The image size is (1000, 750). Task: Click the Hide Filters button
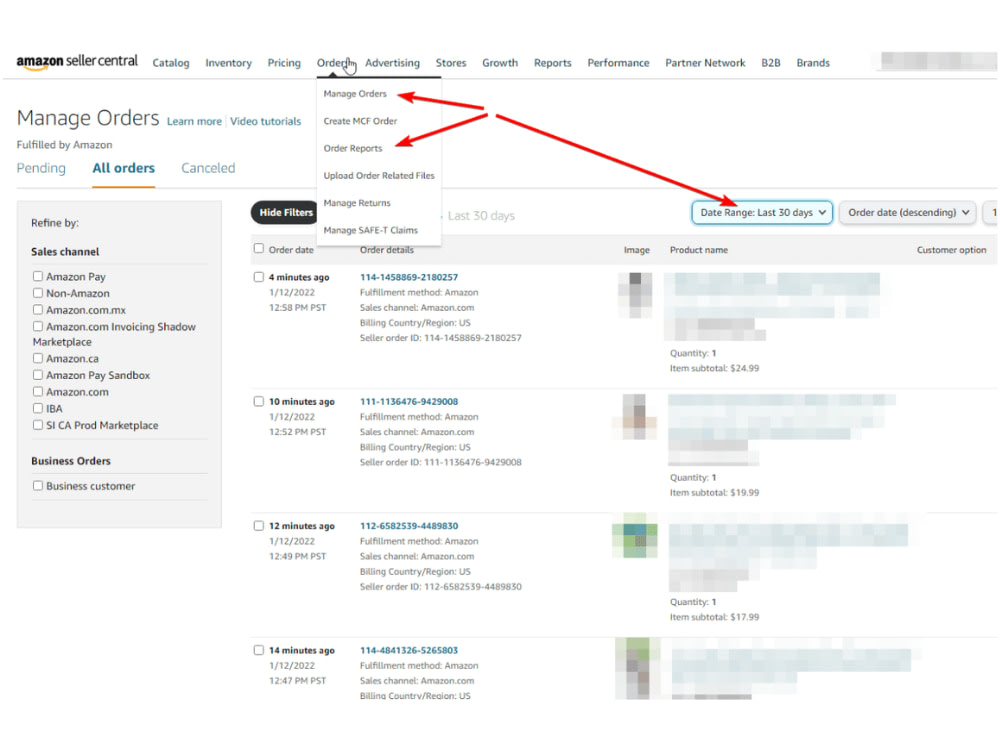(x=284, y=212)
